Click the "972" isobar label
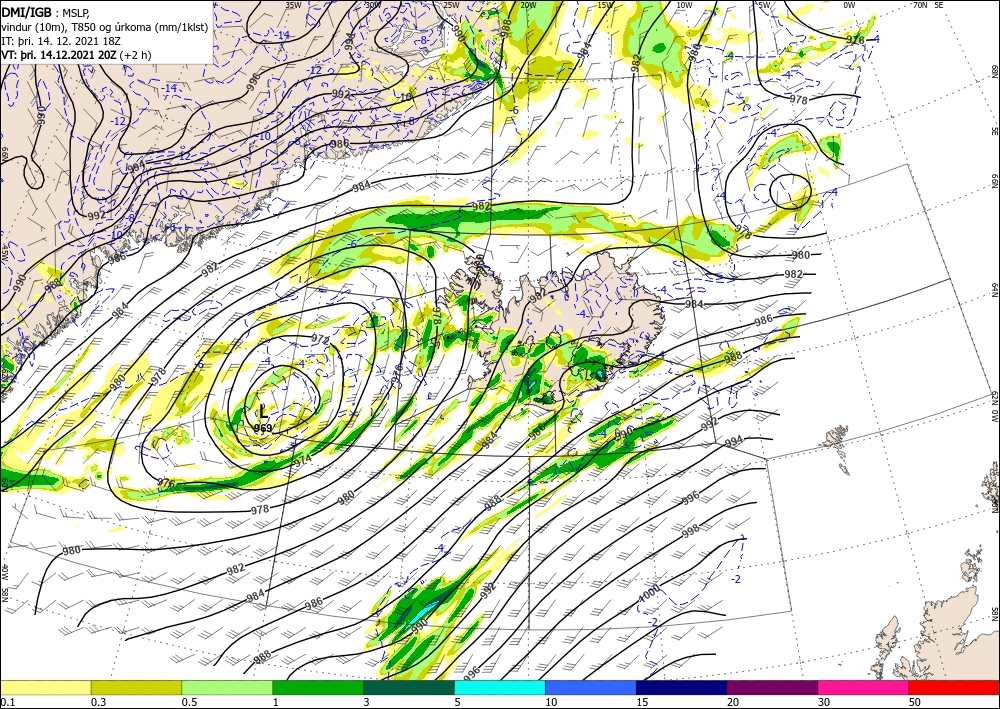Image resolution: width=1000 pixels, height=709 pixels. pos(320,339)
